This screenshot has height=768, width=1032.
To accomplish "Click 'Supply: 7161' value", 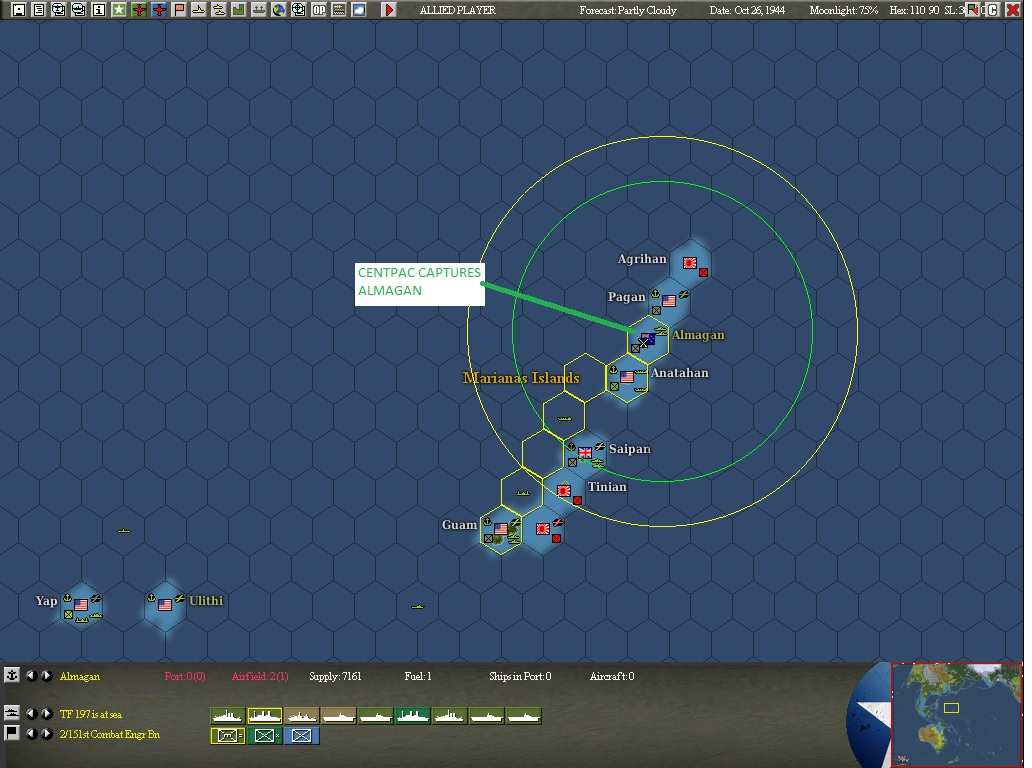I will (335, 677).
